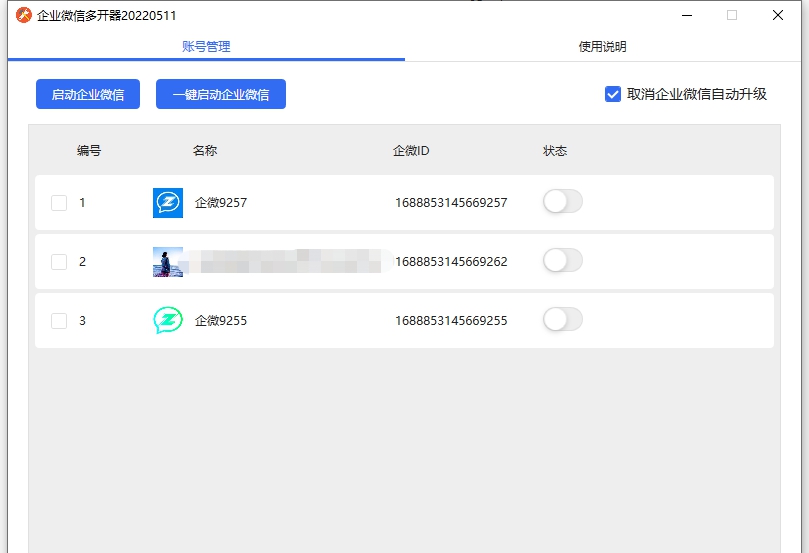
Task: Click the blue avatar icon for 企微9257
Action: point(168,203)
